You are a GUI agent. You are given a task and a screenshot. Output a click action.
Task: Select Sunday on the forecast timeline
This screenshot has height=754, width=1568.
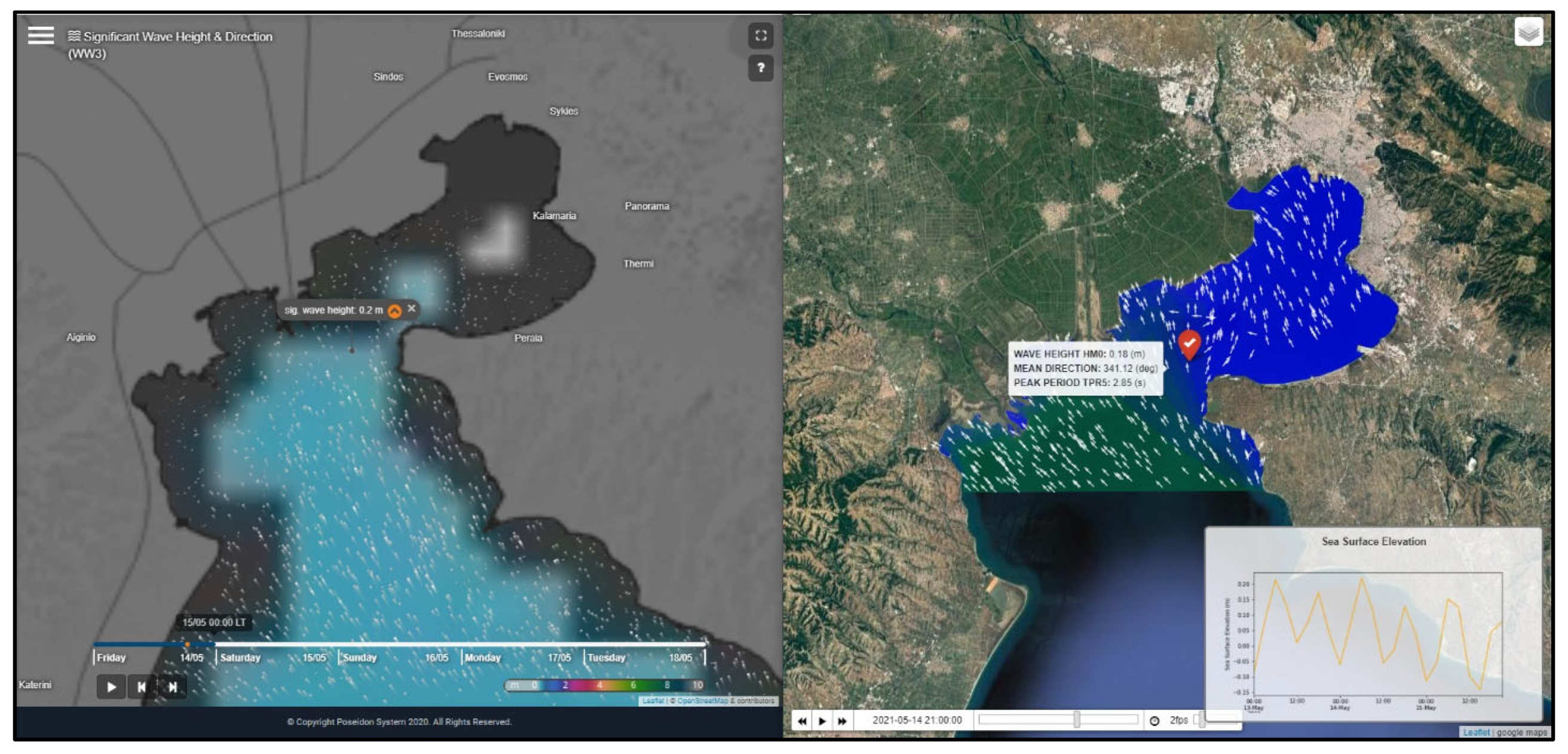(x=360, y=657)
